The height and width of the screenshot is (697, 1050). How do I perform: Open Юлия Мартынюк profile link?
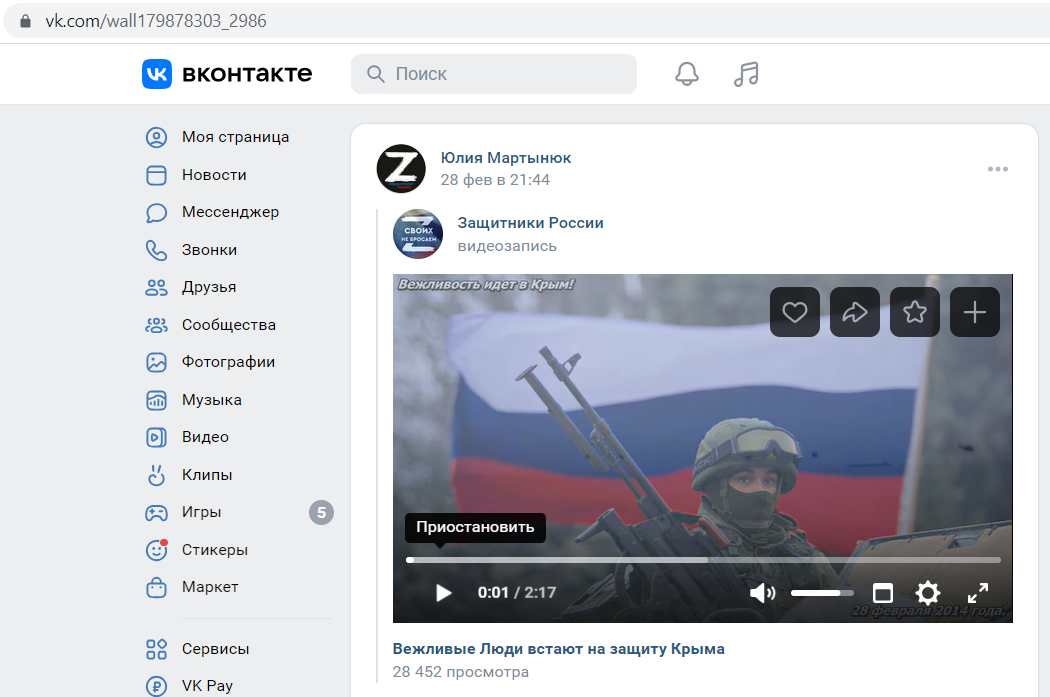coord(506,158)
